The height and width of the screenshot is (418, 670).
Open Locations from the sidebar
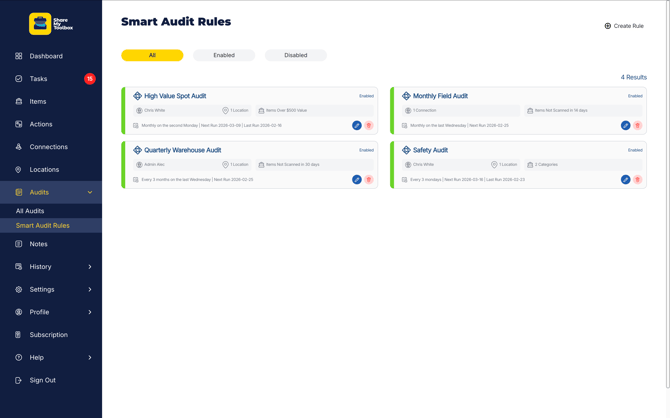pos(44,169)
